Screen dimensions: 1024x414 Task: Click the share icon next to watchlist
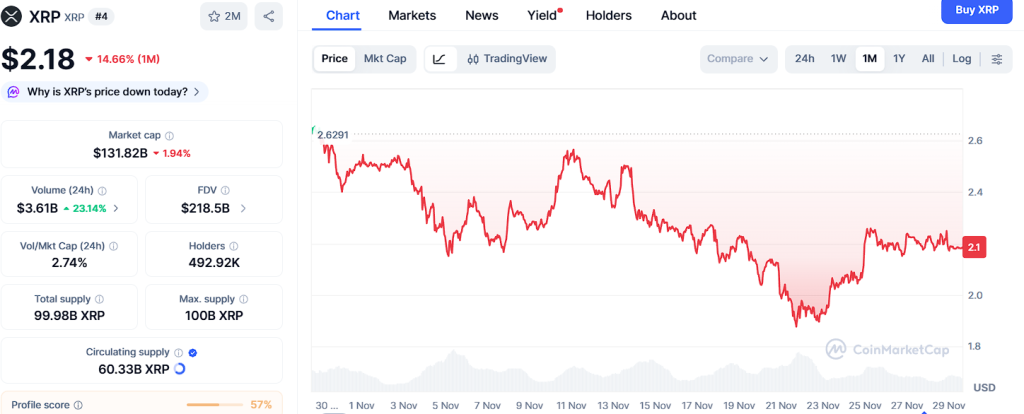click(268, 16)
